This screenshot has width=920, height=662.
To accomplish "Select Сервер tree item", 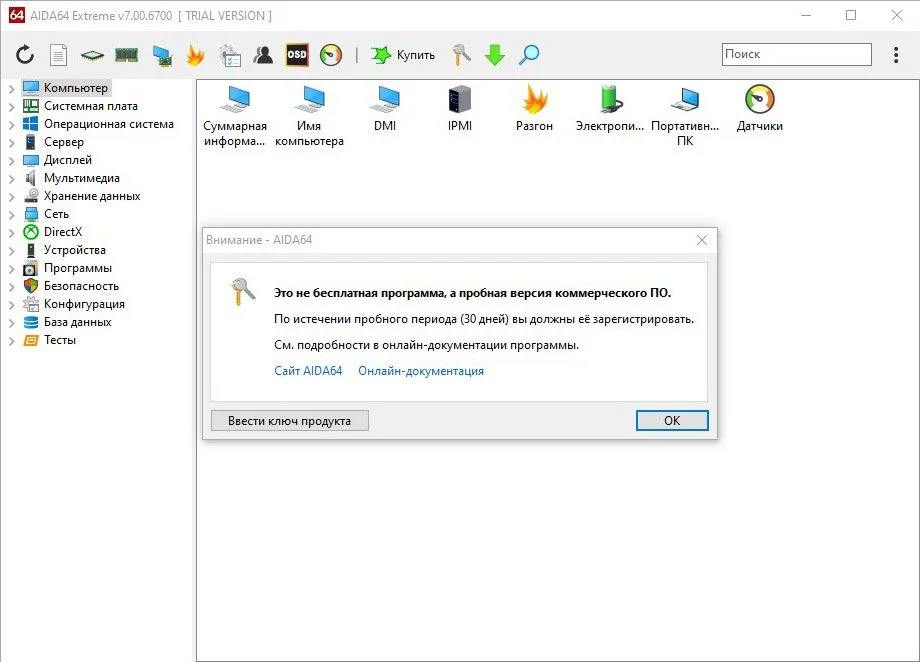I will point(63,142).
